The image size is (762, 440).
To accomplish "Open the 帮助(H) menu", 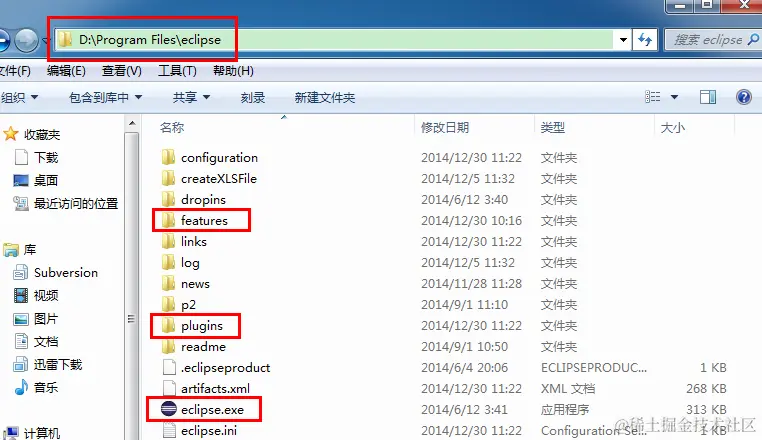I will pyautogui.click(x=233, y=71).
